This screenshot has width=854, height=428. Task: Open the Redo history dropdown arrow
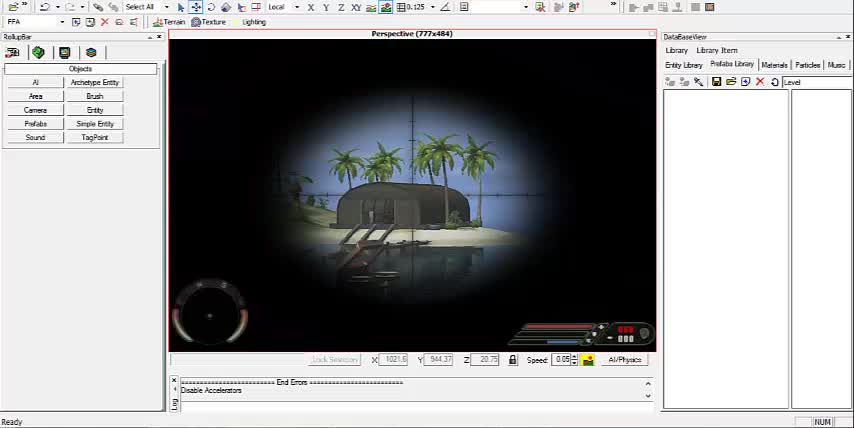tap(82, 7)
